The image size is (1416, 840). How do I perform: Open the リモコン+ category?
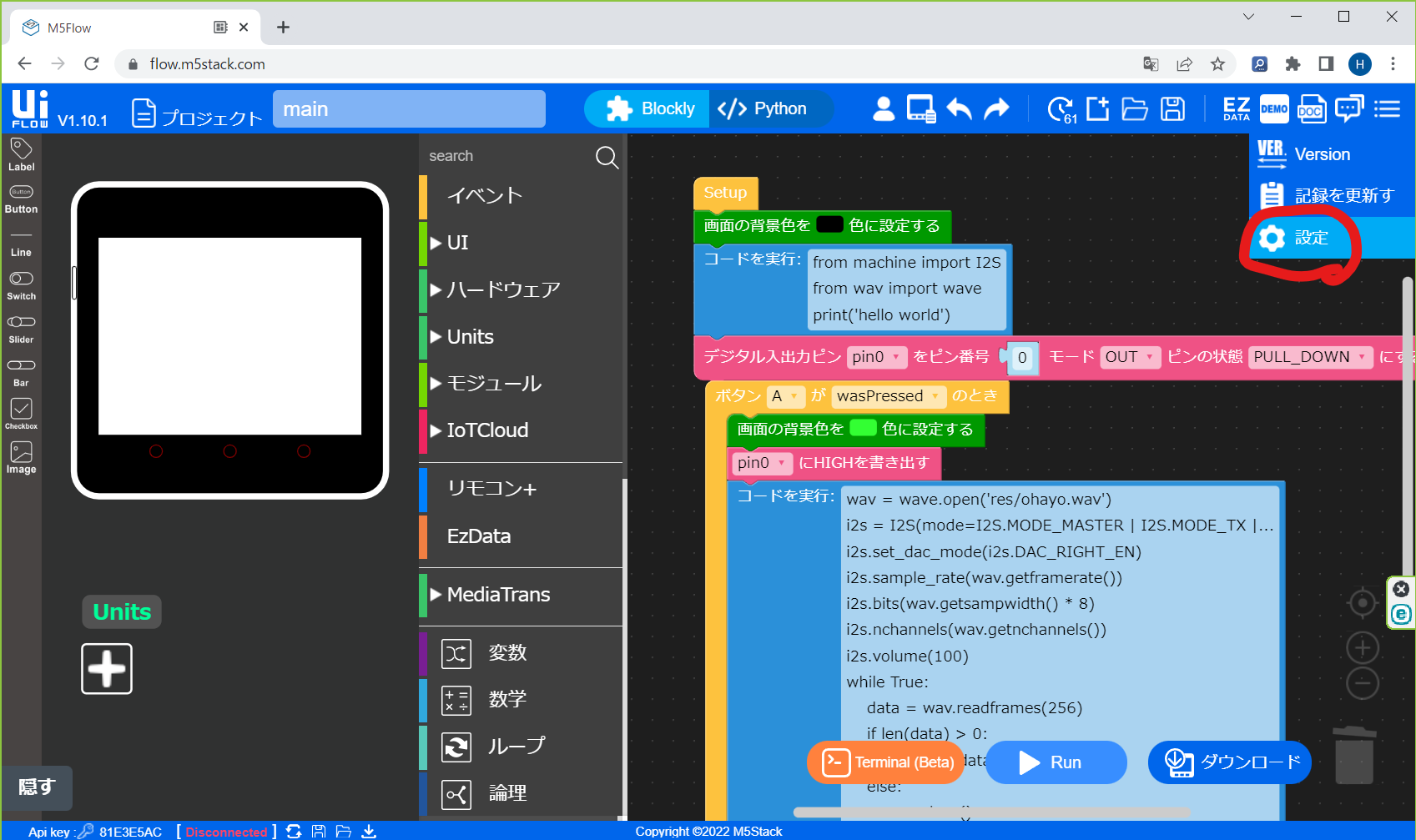pyautogui.click(x=521, y=489)
